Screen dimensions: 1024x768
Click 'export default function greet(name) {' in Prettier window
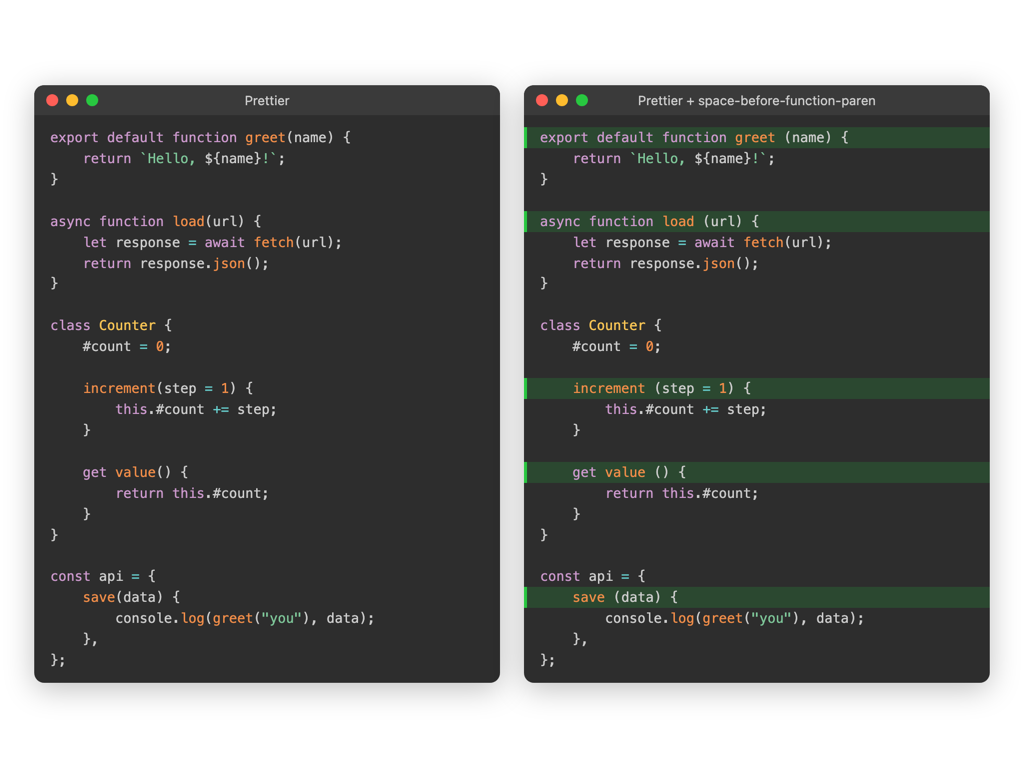click(200, 138)
